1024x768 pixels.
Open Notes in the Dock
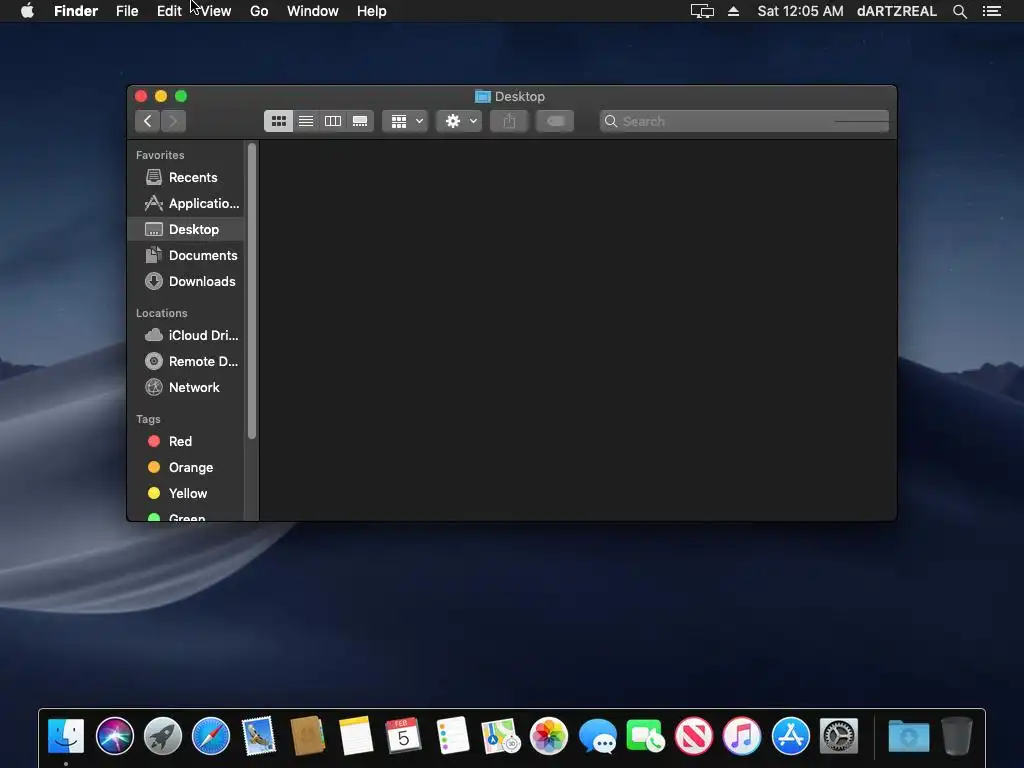[x=356, y=736]
